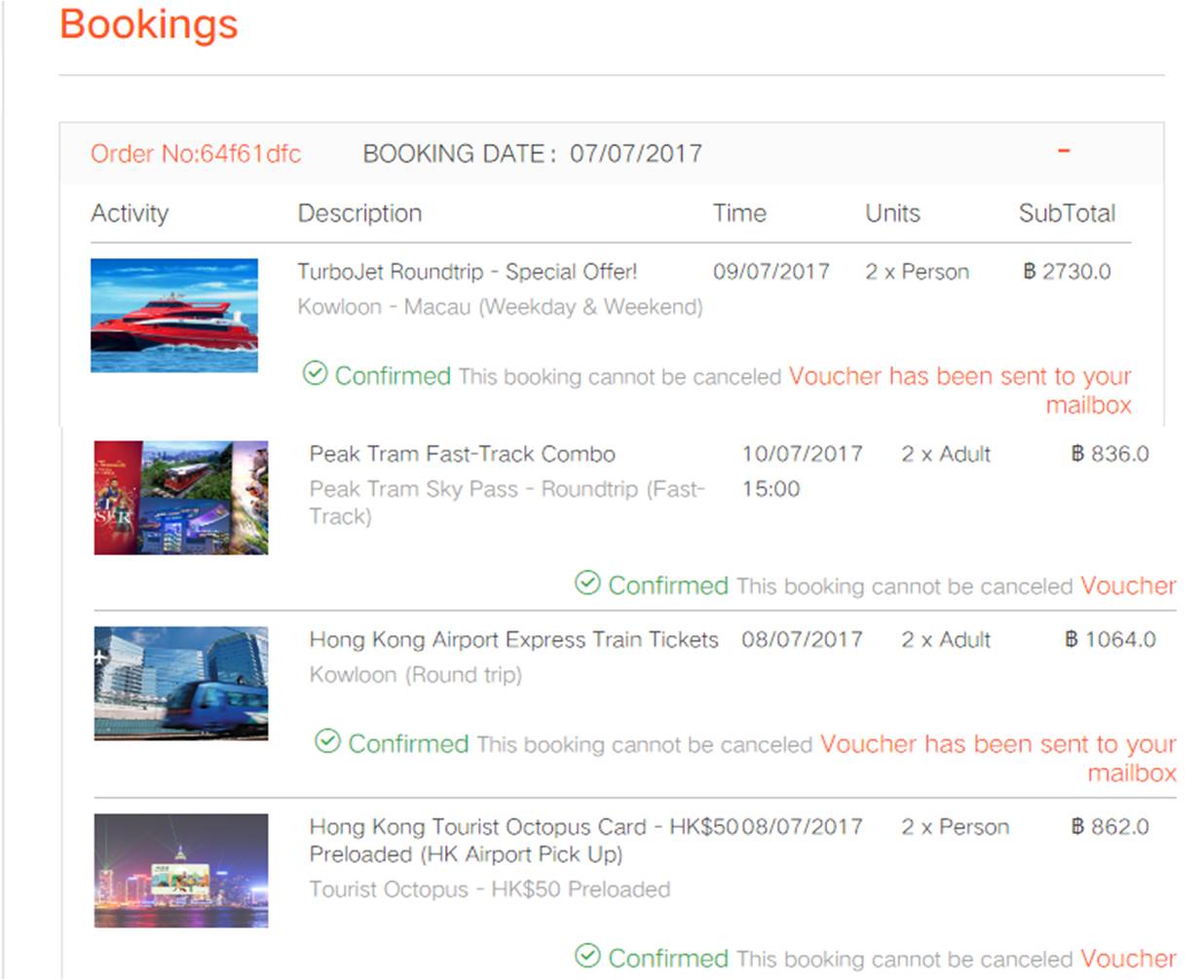The image size is (1204, 980).
Task: Click the Octopus Card confirmed checkmark icon
Action: (587, 956)
